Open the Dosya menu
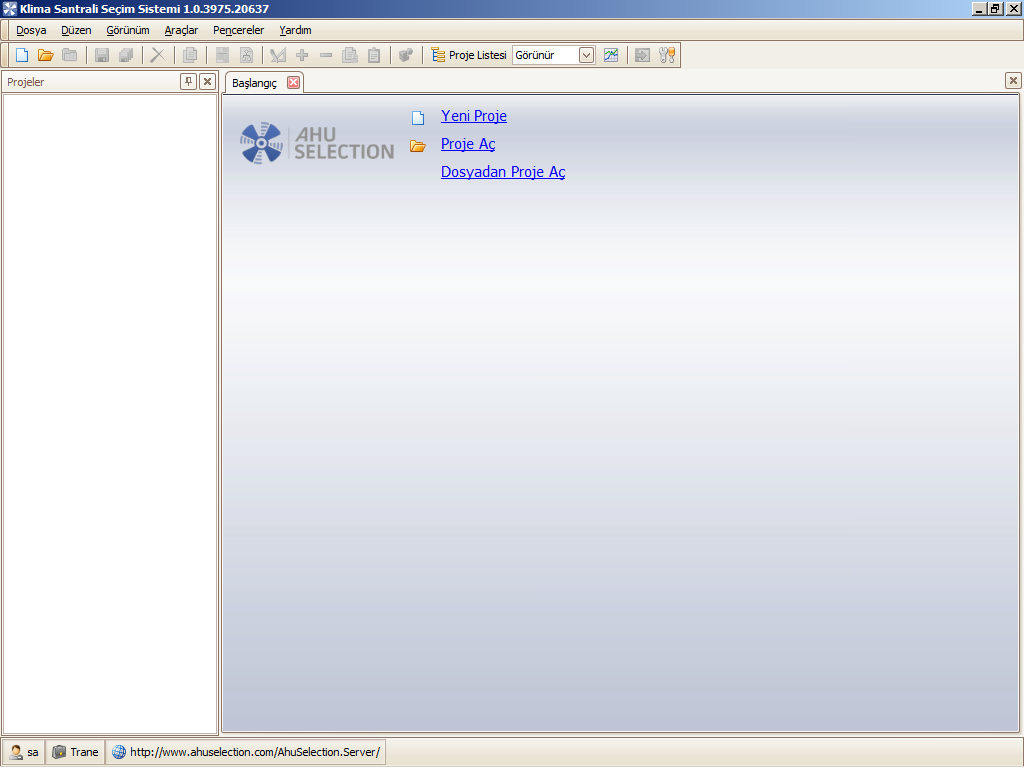Viewport: 1024px width, 768px height. [x=31, y=30]
